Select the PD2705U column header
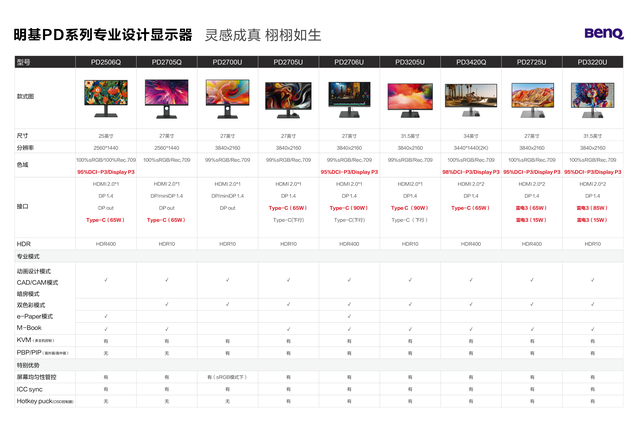640x424 pixels. click(x=288, y=62)
